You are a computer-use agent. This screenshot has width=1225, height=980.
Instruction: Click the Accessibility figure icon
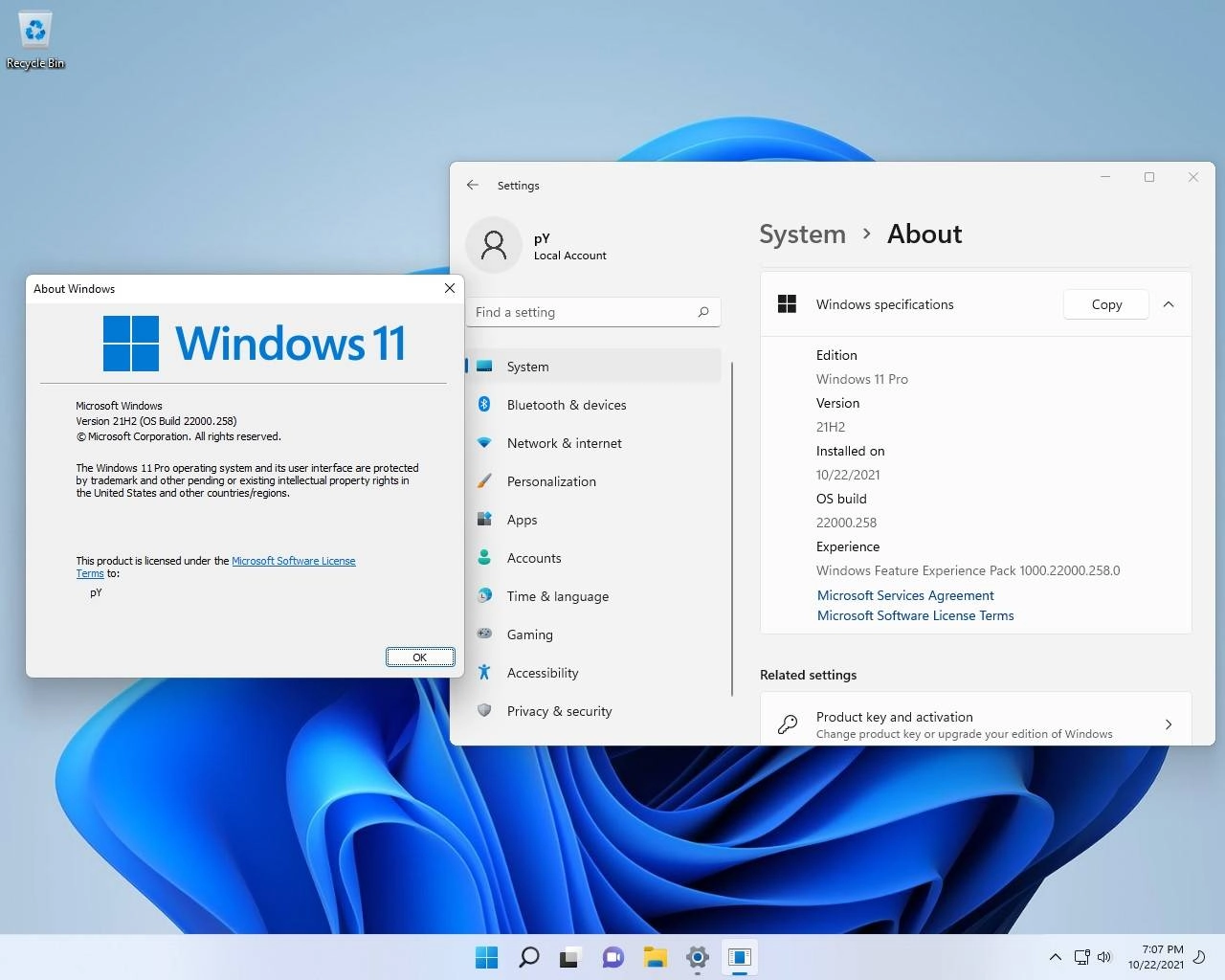pyautogui.click(x=484, y=673)
